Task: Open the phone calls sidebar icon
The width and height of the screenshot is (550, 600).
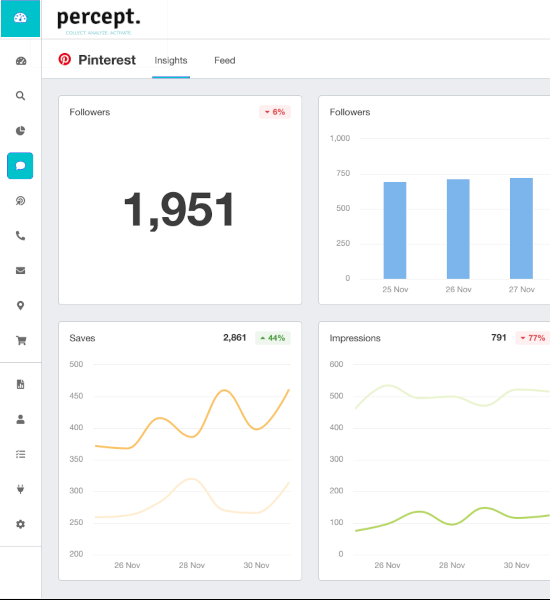Action: pos(21,236)
